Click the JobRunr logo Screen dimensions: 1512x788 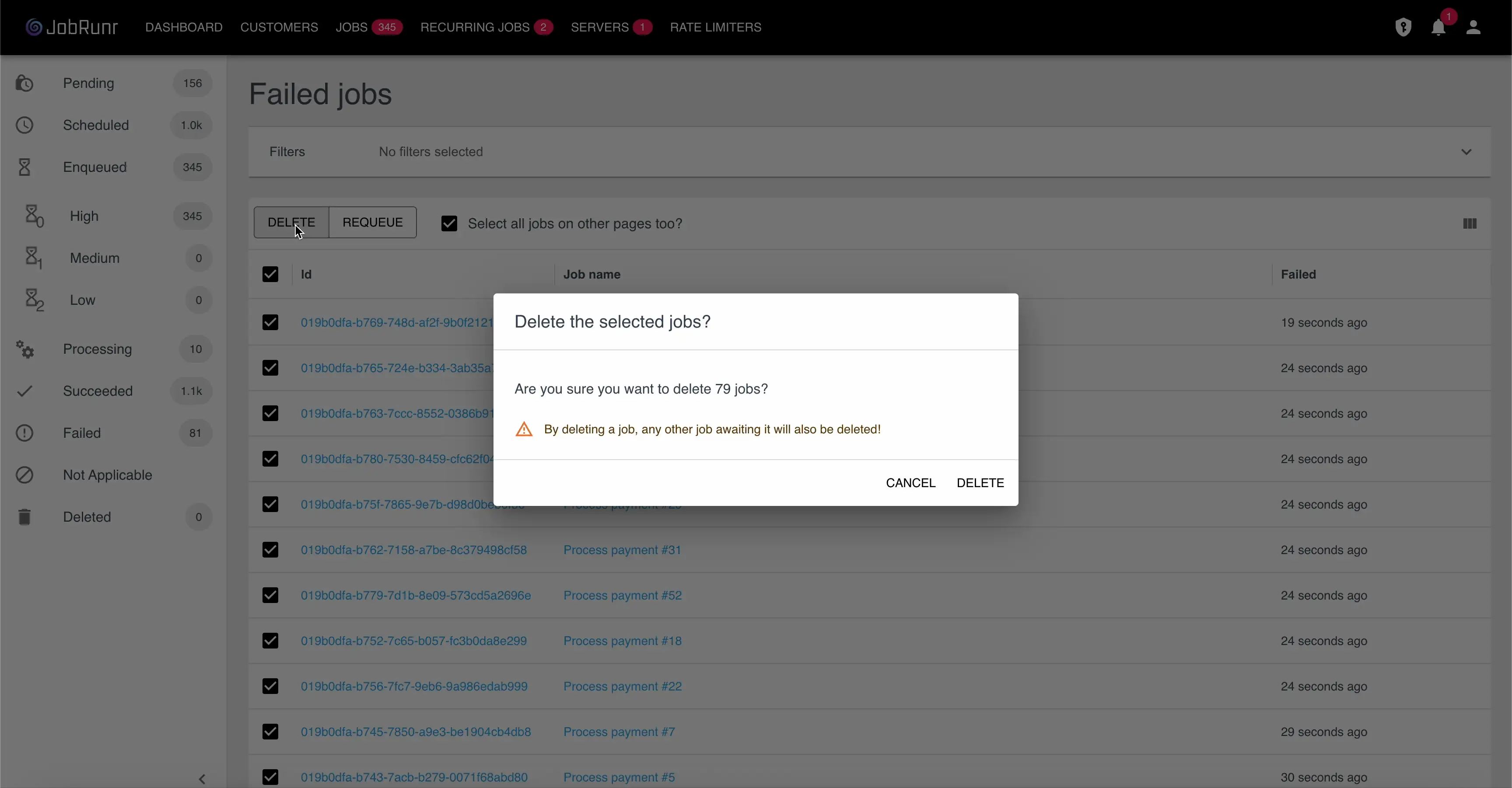click(x=70, y=26)
